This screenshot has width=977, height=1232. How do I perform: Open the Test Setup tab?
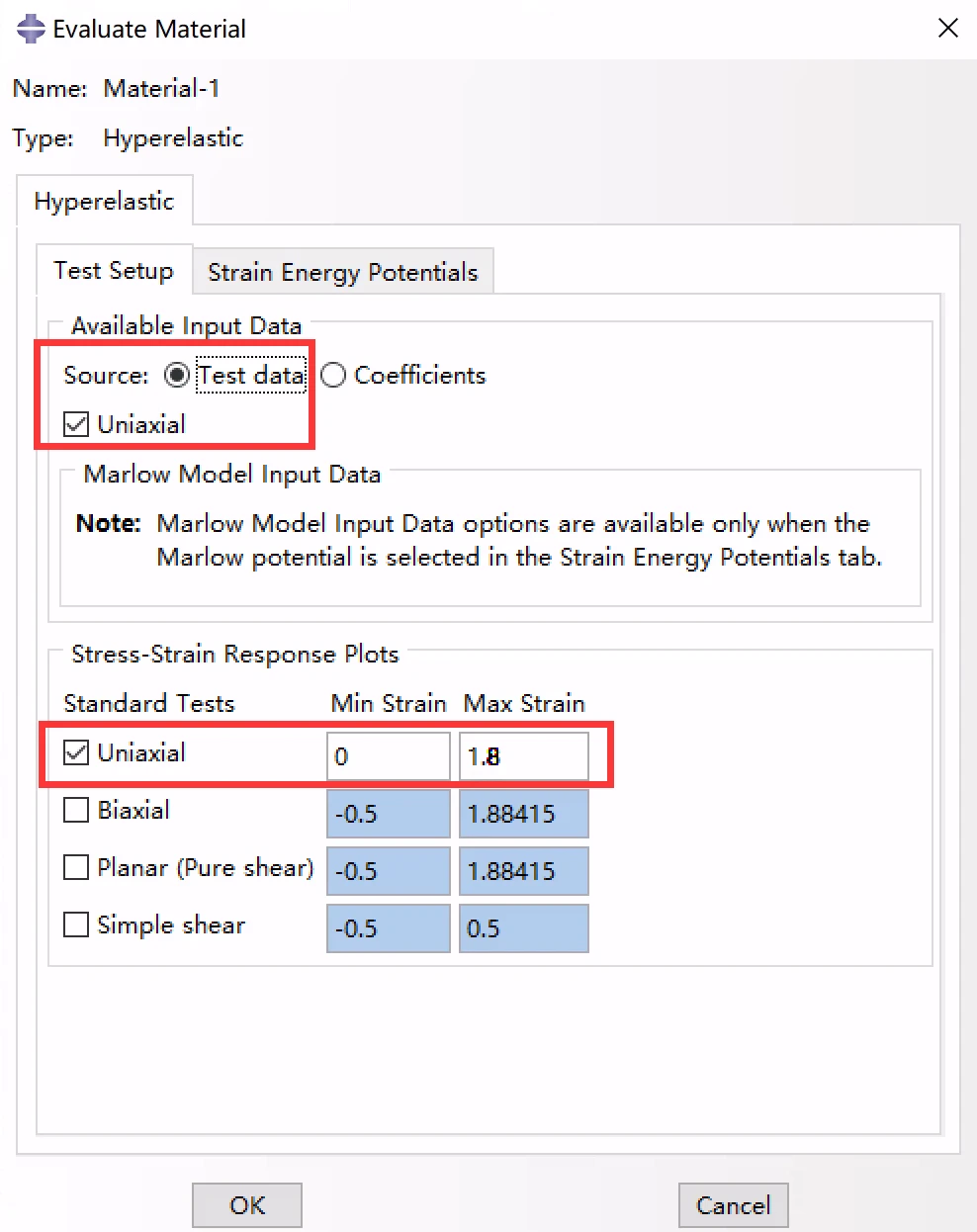(x=114, y=271)
